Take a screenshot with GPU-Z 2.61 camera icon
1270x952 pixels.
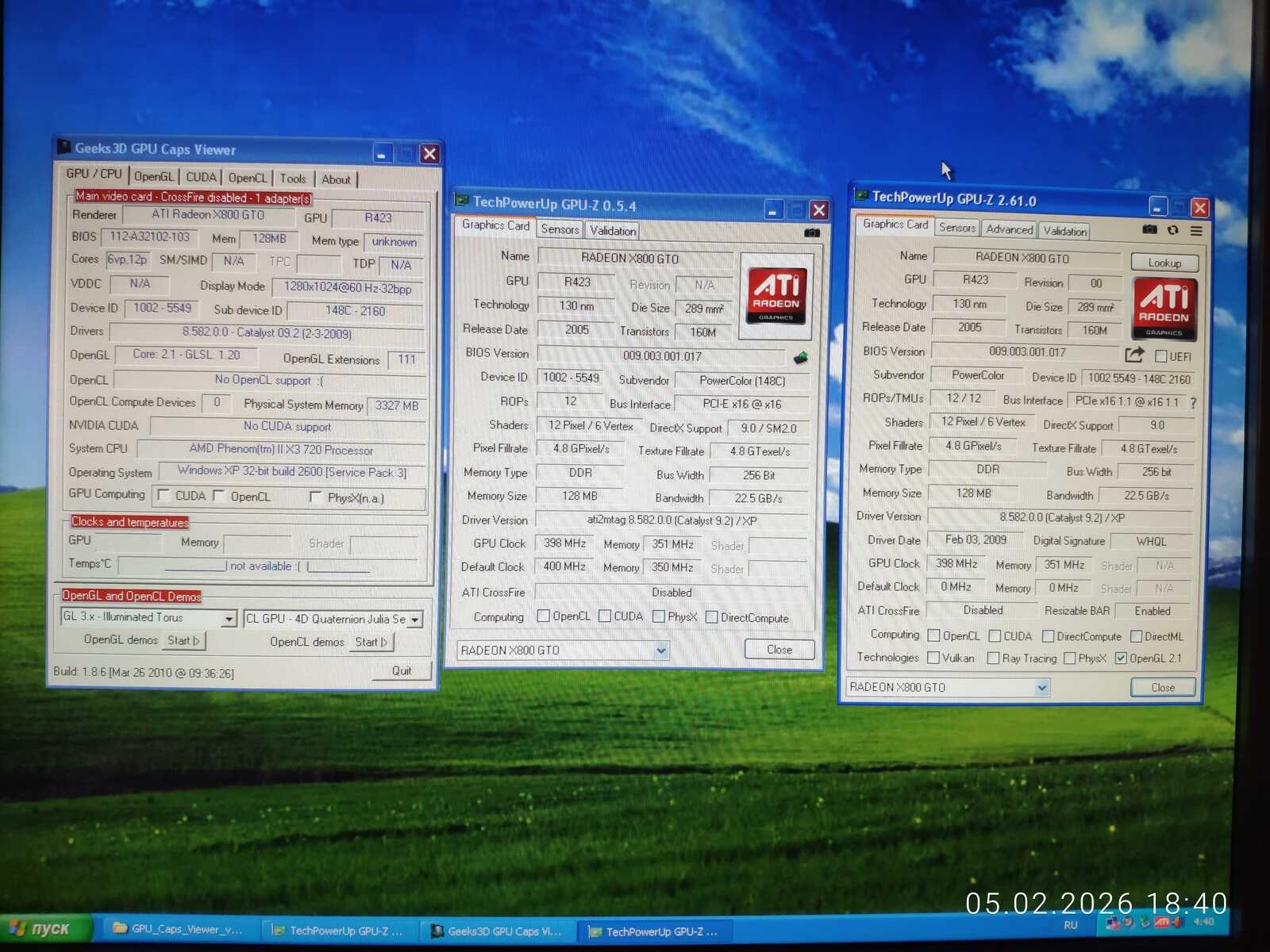pos(1149,229)
